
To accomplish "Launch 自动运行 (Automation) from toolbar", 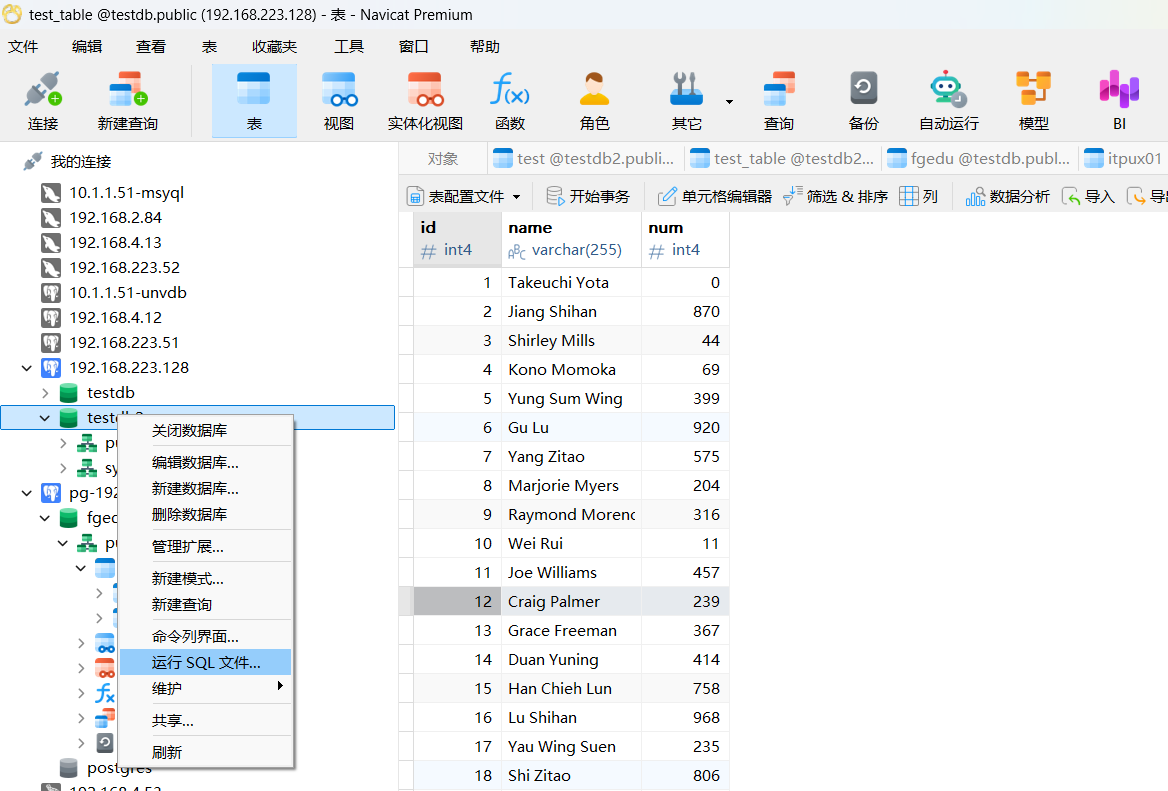I will click(x=948, y=101).
